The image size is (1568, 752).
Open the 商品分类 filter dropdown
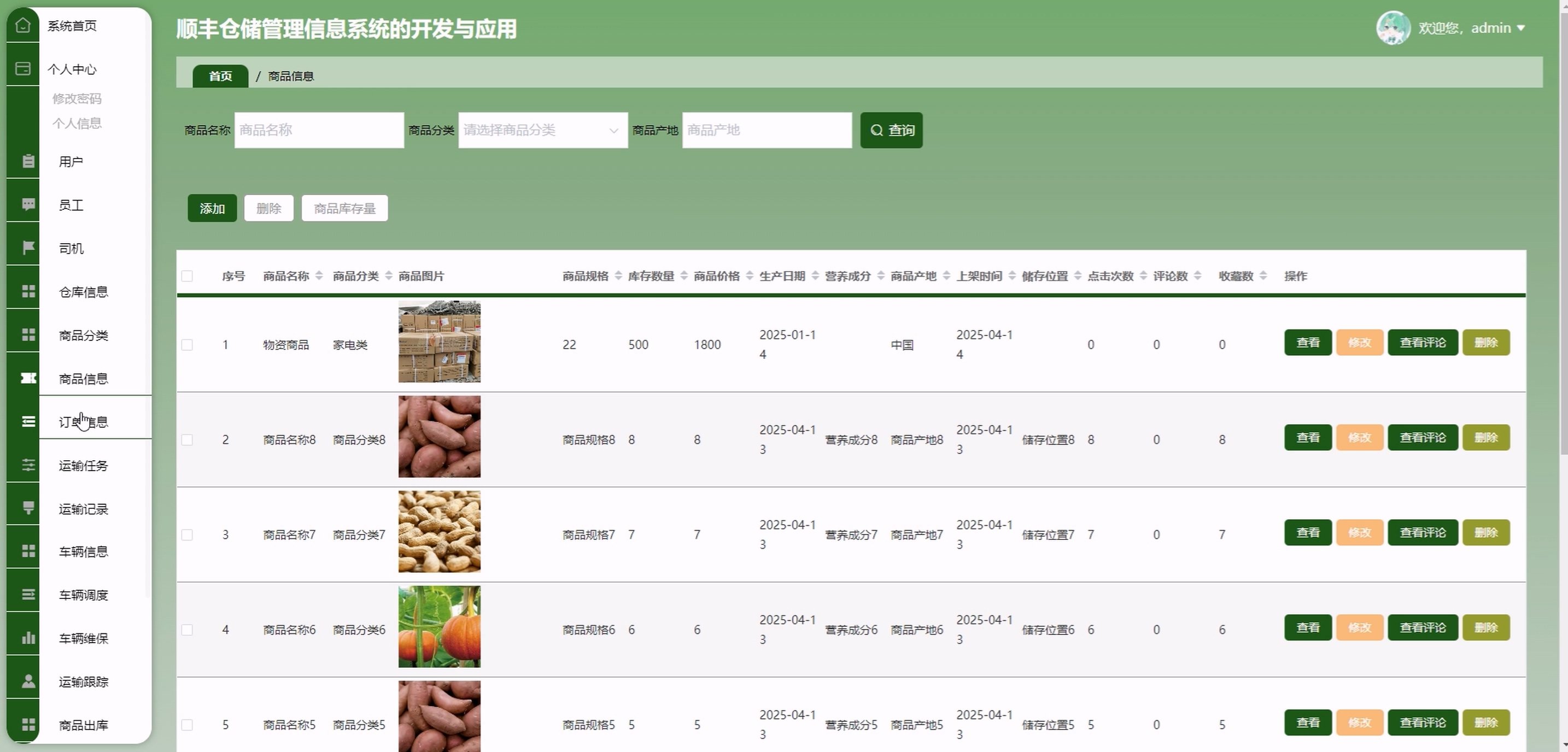[542, 130]
